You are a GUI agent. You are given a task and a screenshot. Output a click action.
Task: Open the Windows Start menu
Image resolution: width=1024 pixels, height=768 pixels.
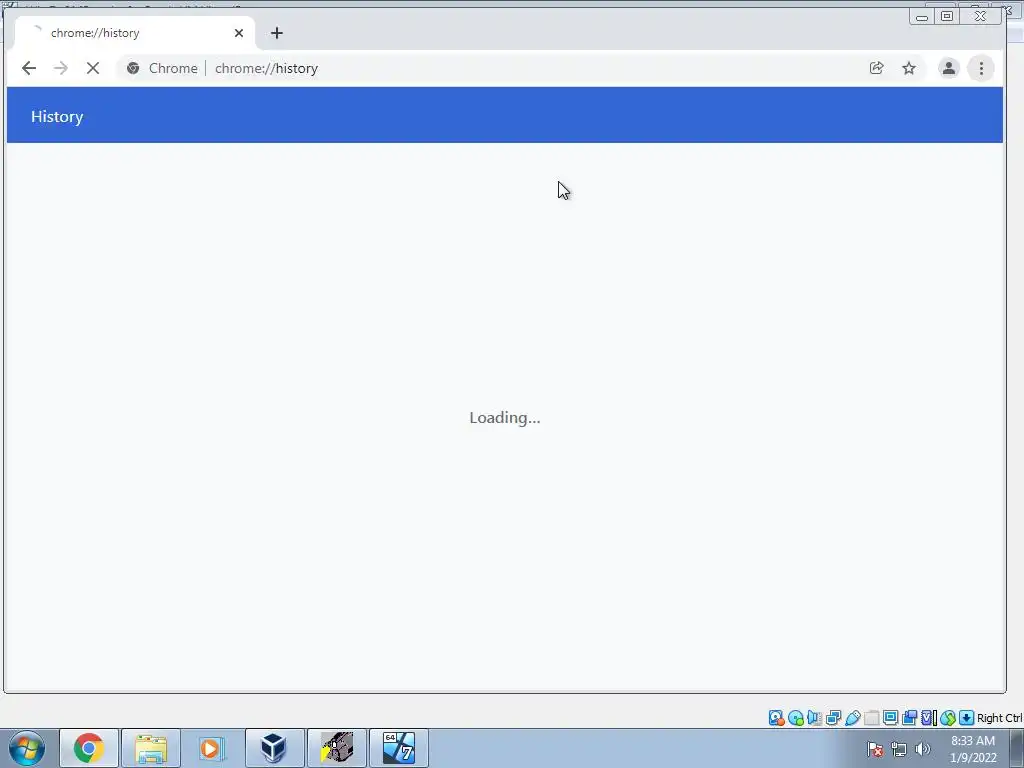click(27, 748)
